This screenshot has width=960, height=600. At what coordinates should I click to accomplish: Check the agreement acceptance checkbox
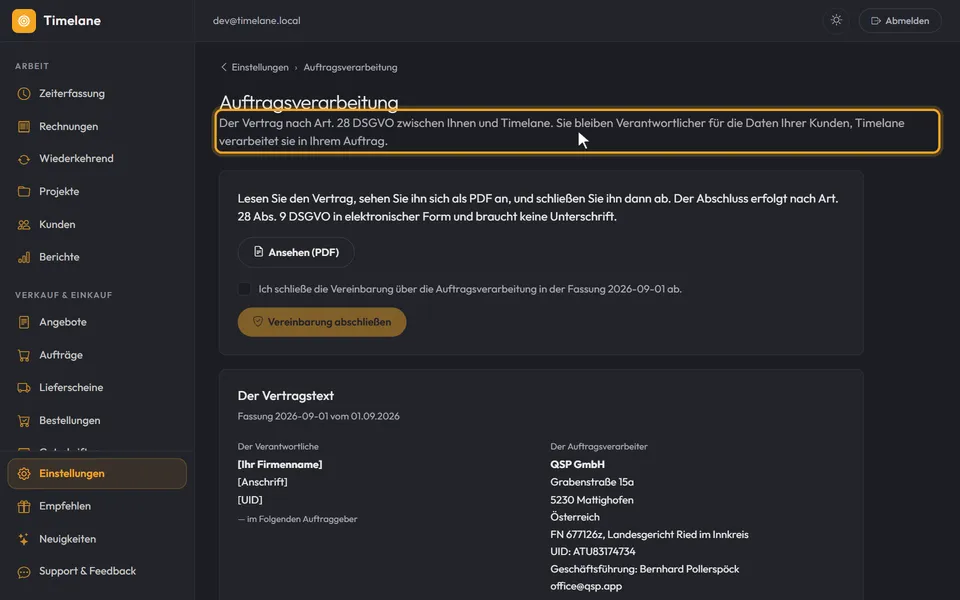244,289
